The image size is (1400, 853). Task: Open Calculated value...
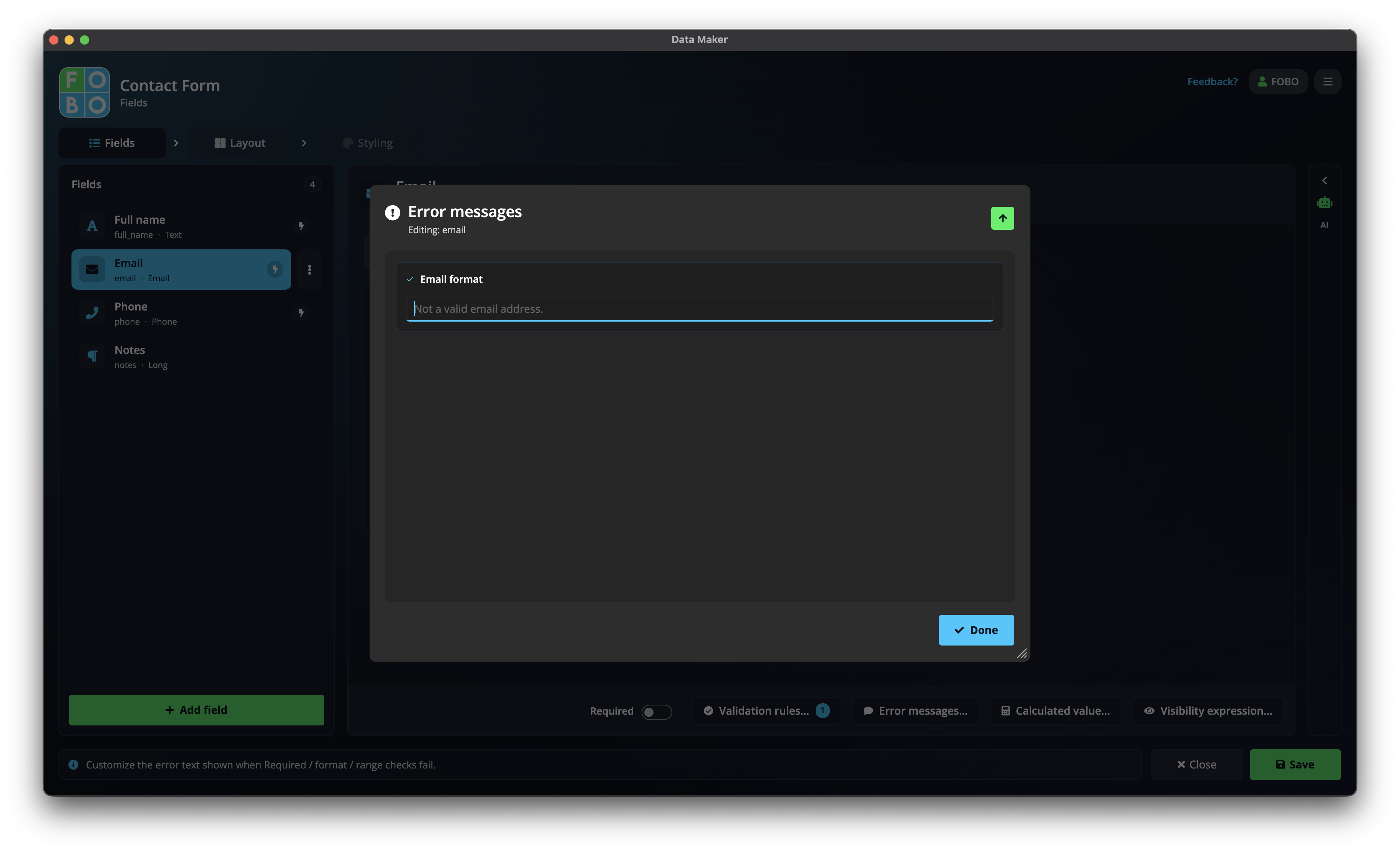coord(1056,711)
